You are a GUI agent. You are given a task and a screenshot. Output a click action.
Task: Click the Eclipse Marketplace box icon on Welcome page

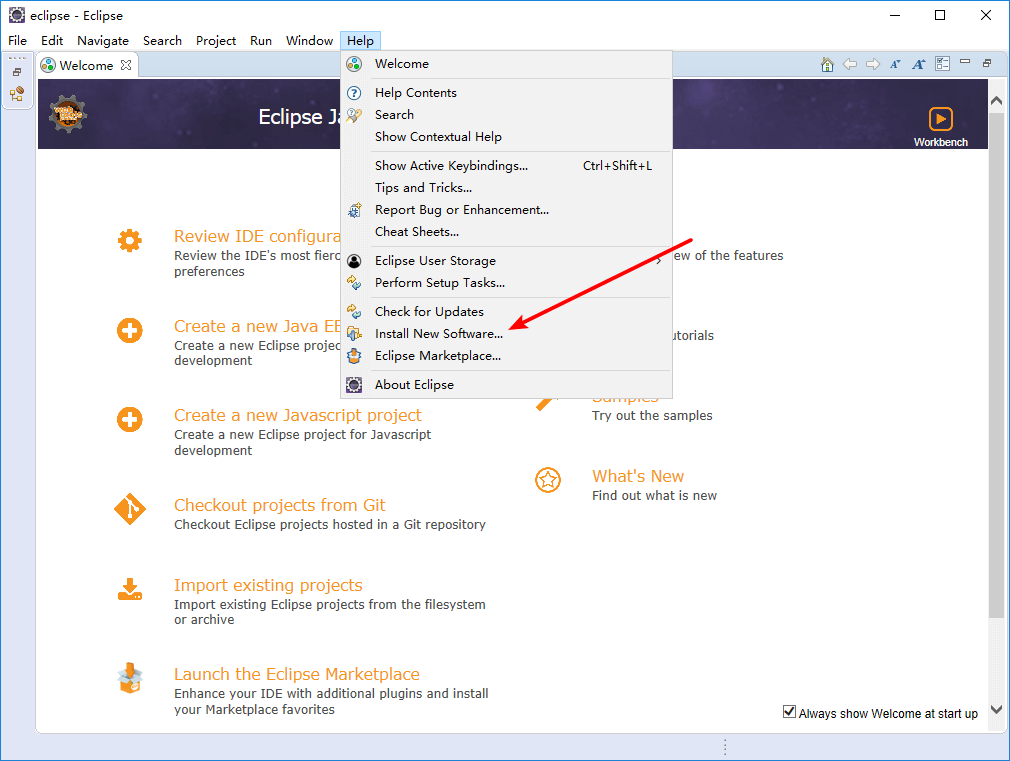tap(130, 678)
